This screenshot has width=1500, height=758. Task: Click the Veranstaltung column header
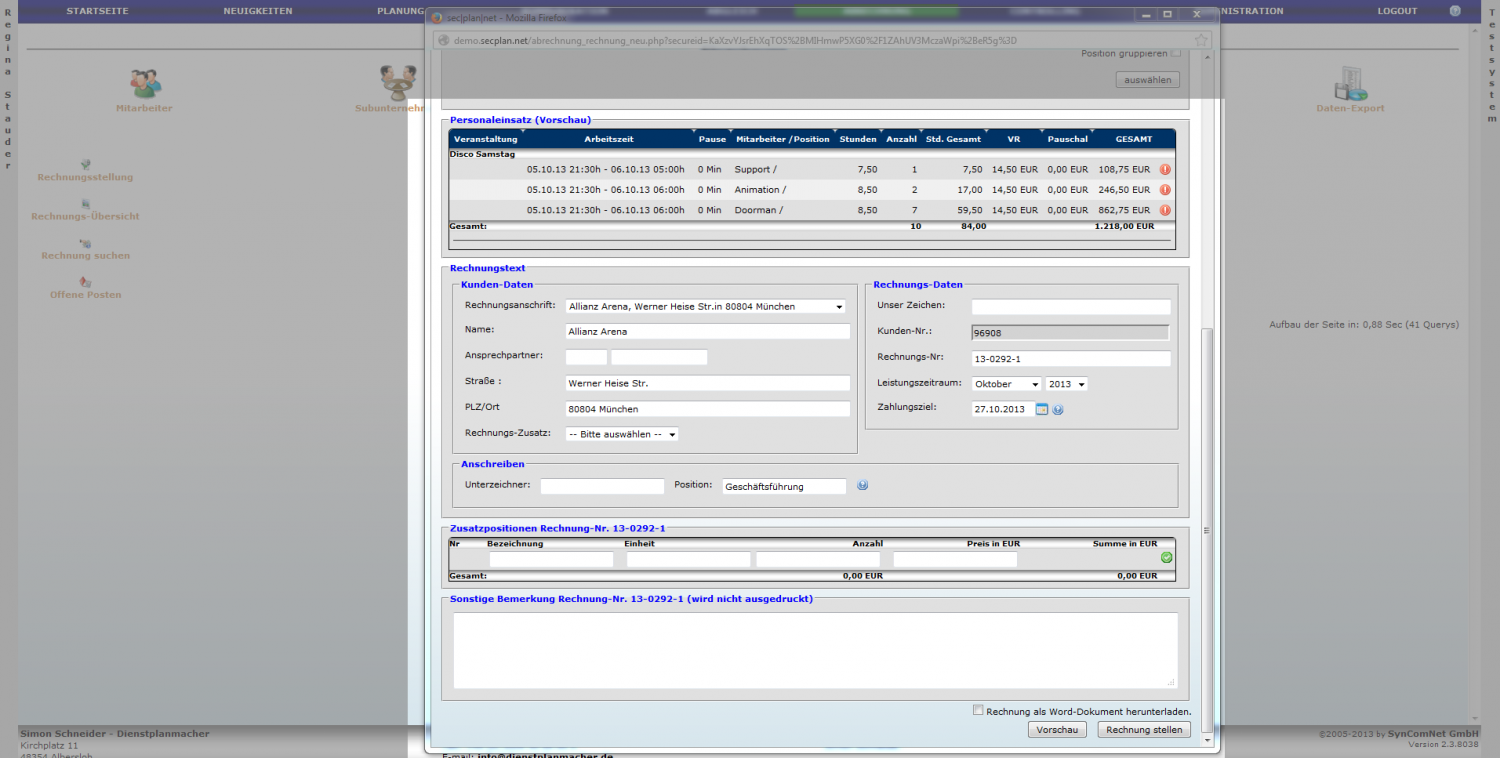[x=486, y=139]
